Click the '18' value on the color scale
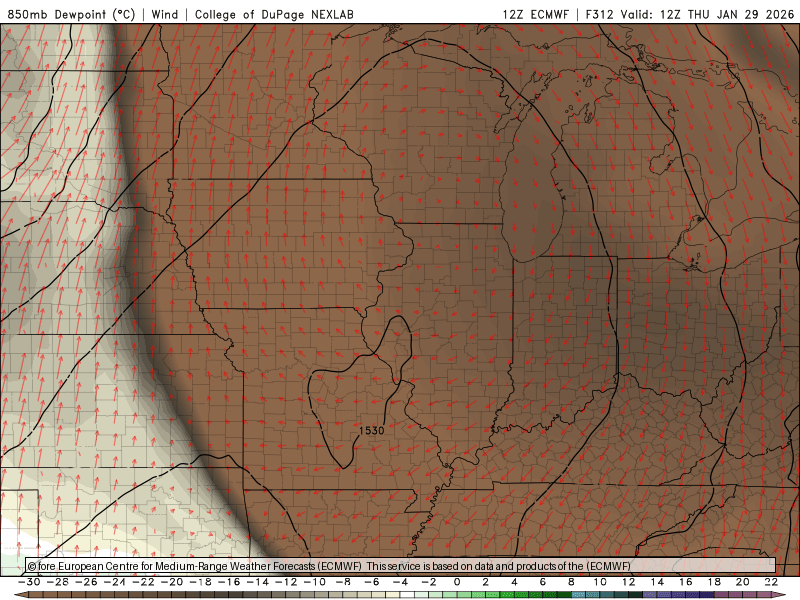This screenshot has height=600, width=800. point(714,582)
